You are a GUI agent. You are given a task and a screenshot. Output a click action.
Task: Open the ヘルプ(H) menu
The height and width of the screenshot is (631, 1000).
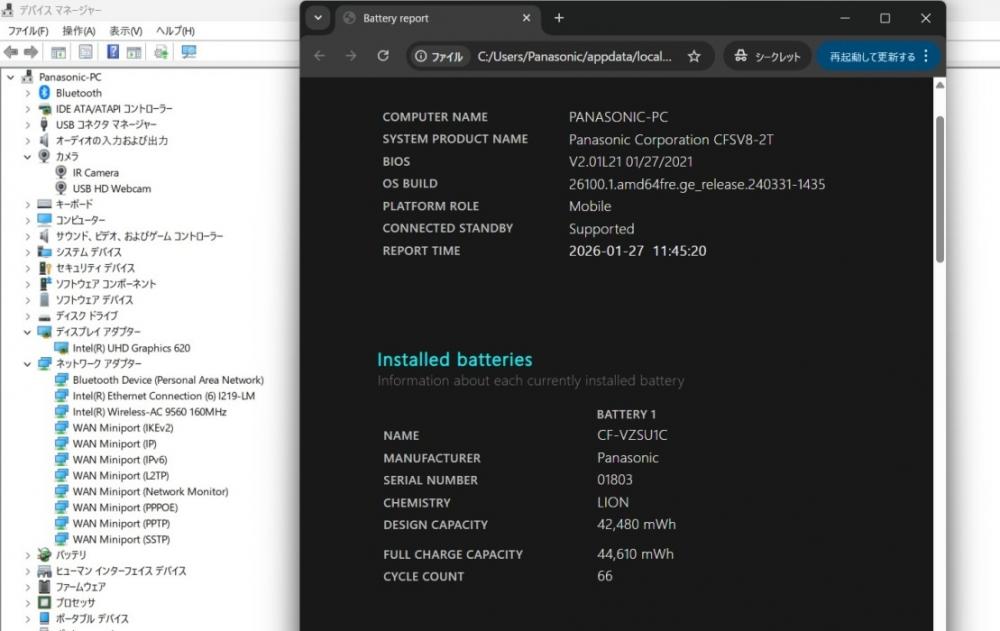tap(175, 31)
